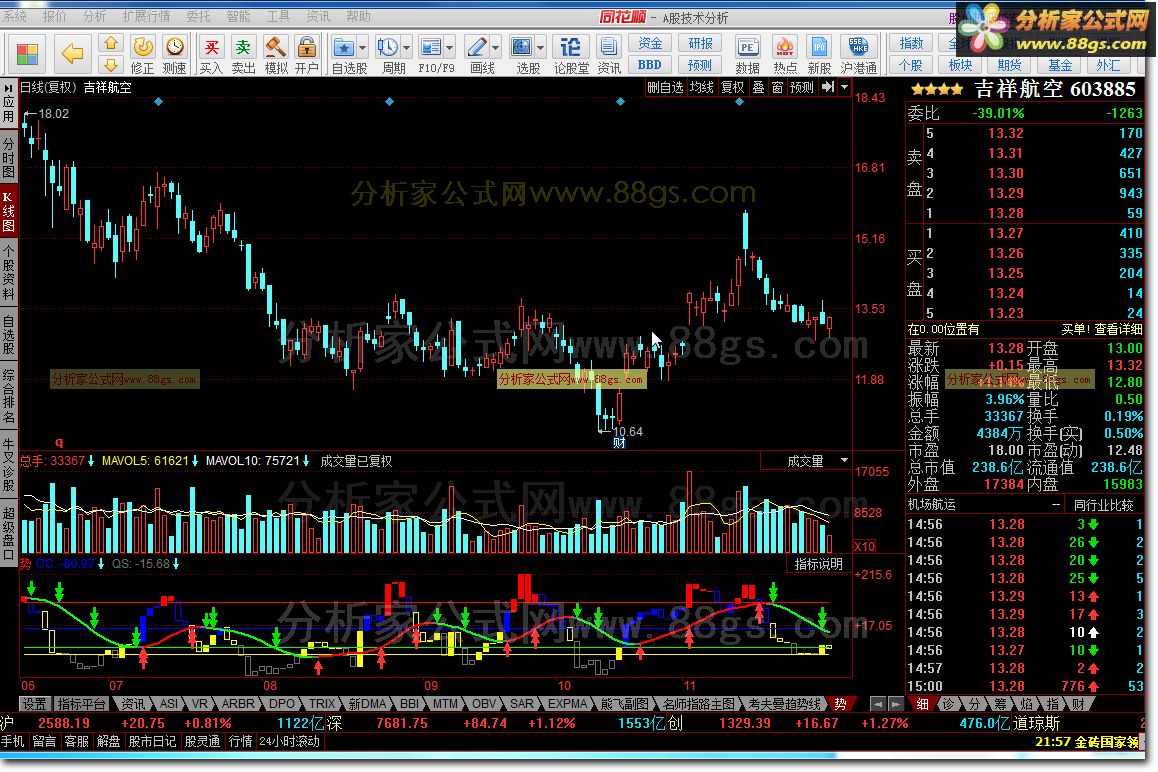Open the chart header options dropdown arrow

pyautogui.click(x=844, y=87)
